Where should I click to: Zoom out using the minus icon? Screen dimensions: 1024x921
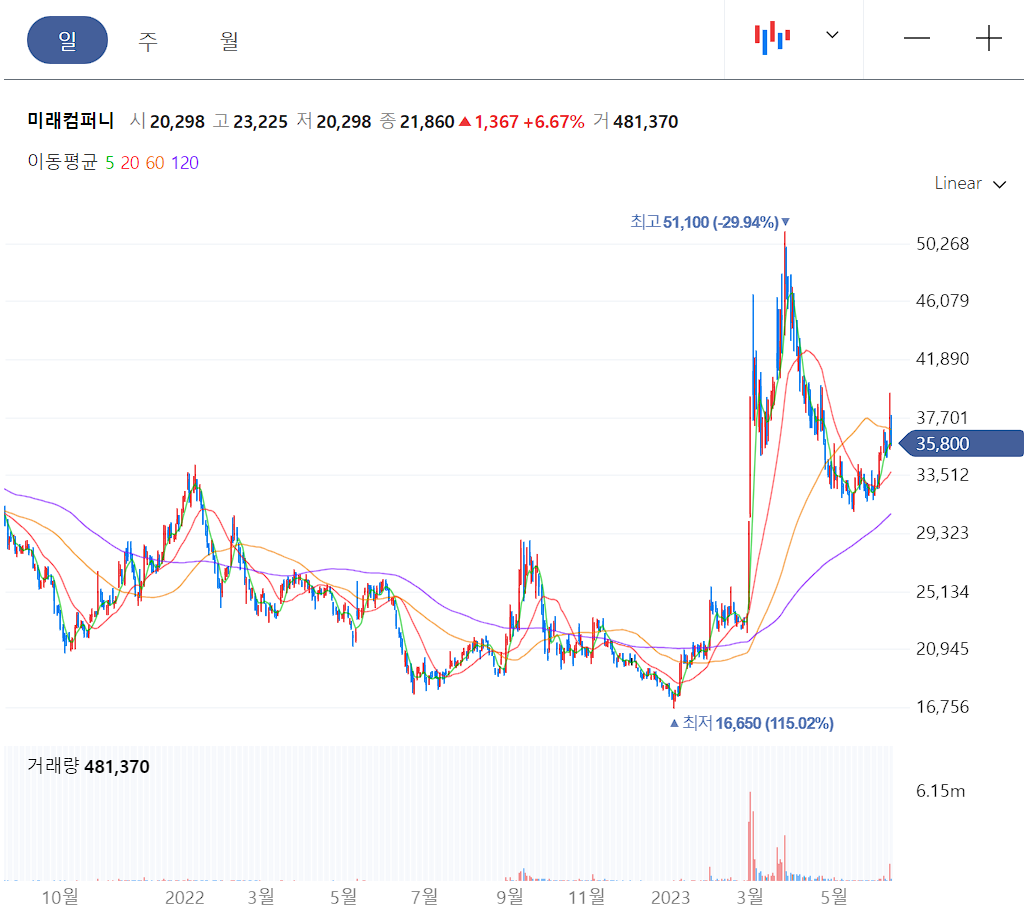pyautogui.click(x=916, y=38)
